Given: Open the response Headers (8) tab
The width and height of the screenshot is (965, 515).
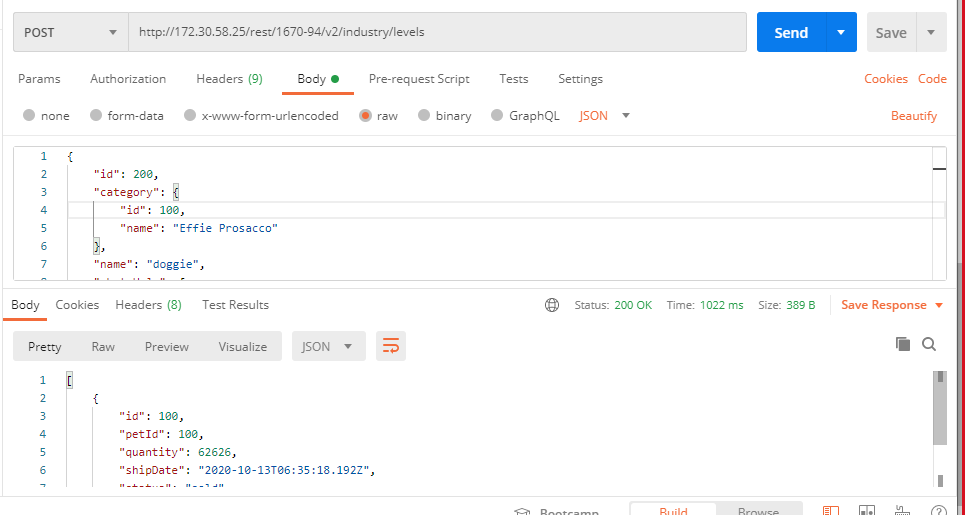Looking at the screenshot, I should click(148, 305).
